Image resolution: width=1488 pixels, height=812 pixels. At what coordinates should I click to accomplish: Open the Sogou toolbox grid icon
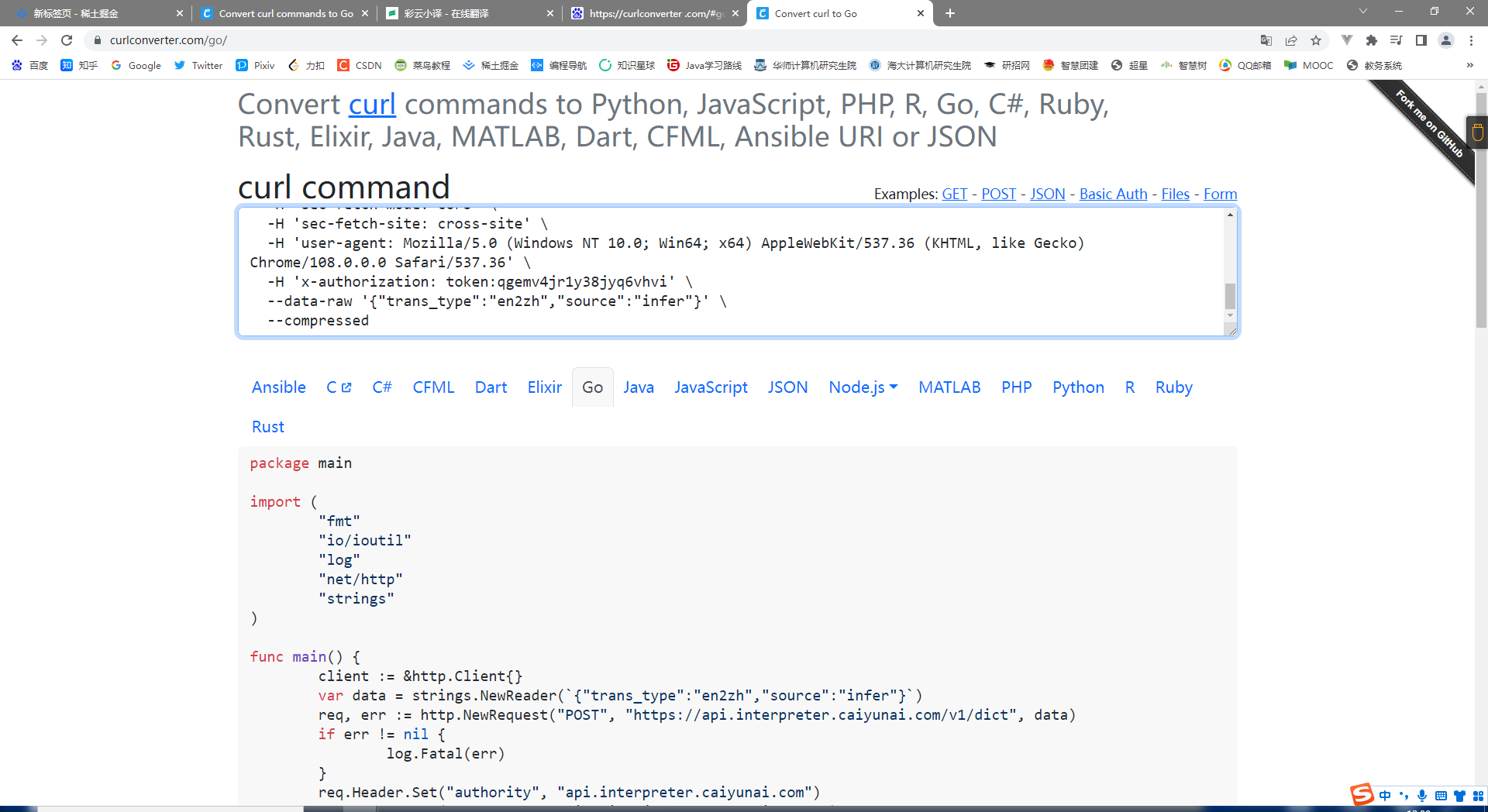(1479, 796)
